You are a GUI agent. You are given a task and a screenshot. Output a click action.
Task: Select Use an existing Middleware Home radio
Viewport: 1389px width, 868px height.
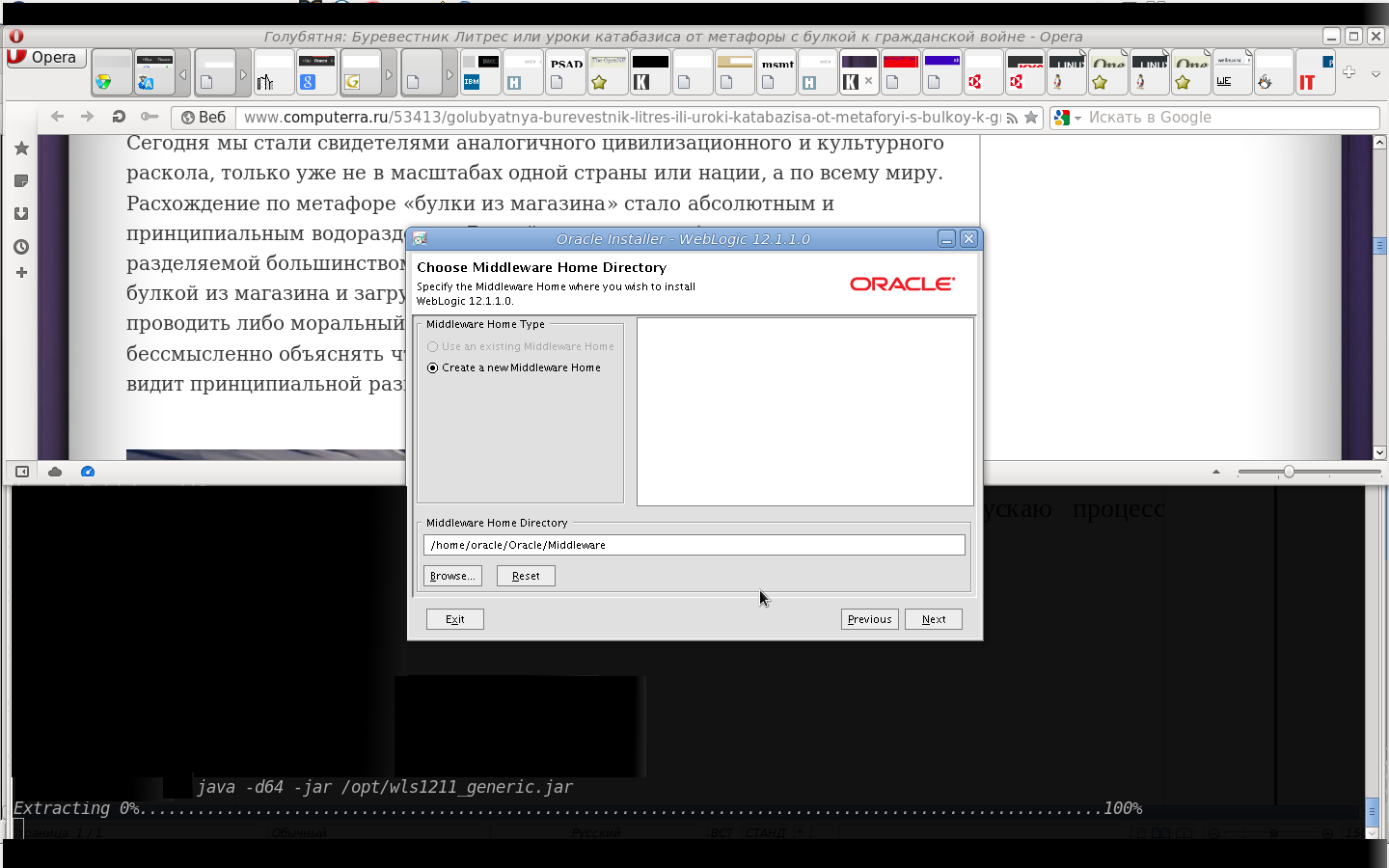coord(520,346)
